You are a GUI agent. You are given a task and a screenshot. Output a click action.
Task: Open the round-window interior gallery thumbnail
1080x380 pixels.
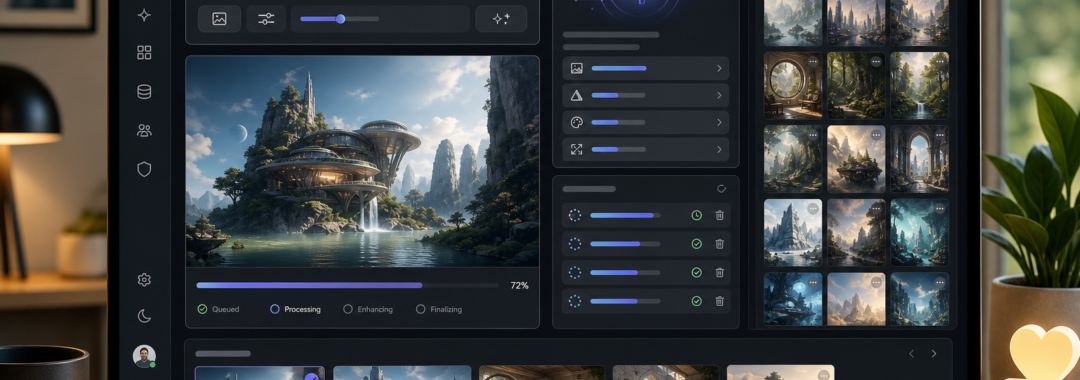793,85
